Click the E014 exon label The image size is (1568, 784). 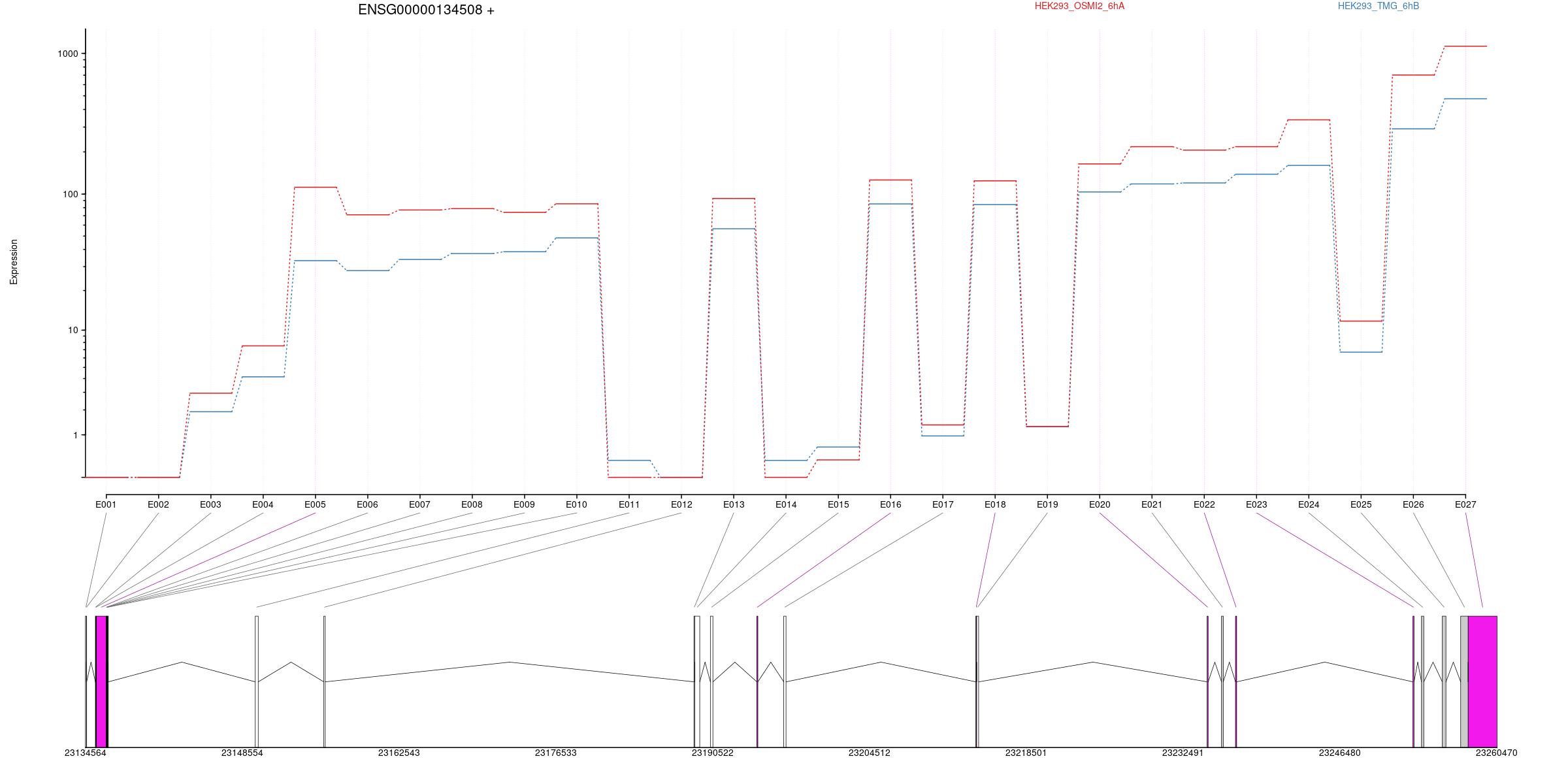(x=786, y=504)
